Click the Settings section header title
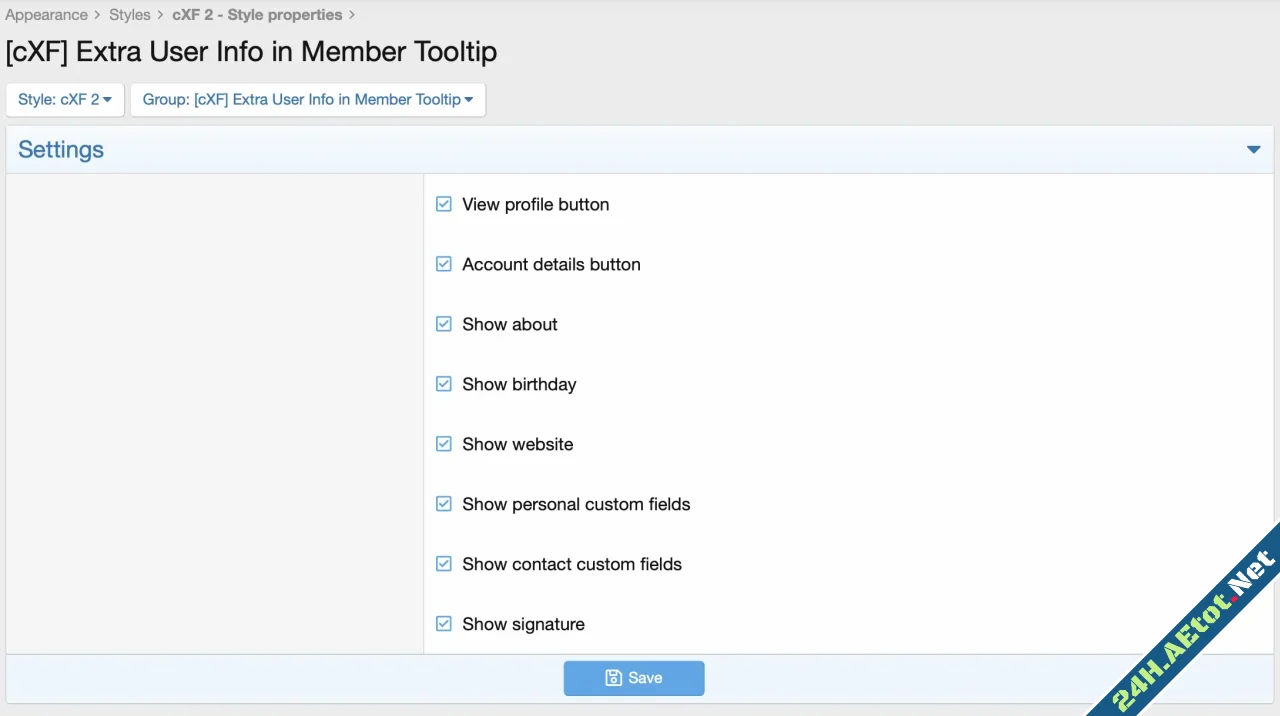 coord(60,149)
